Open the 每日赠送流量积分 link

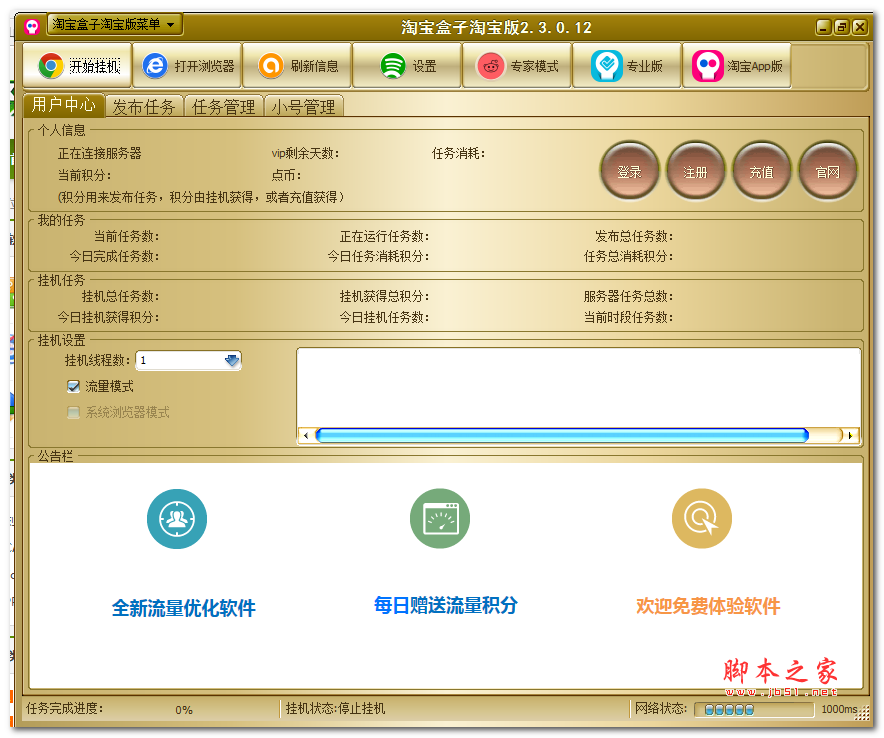pyautogui.click(x=445, y=605)
